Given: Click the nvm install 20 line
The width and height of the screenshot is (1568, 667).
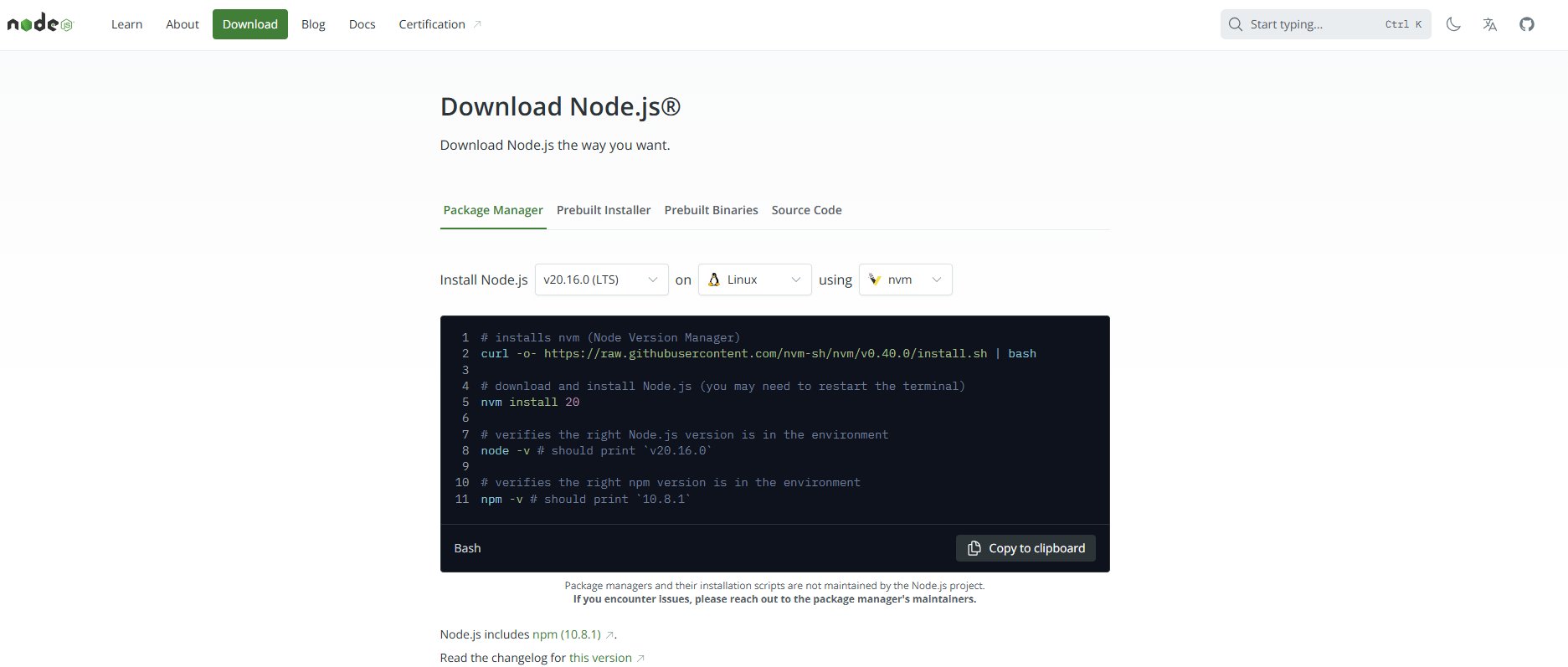Looking at the screenshot, I should 530,403.
